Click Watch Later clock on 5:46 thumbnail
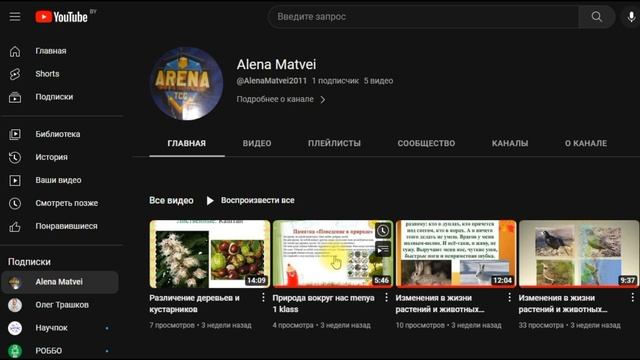640x360 pixels. 383,231
